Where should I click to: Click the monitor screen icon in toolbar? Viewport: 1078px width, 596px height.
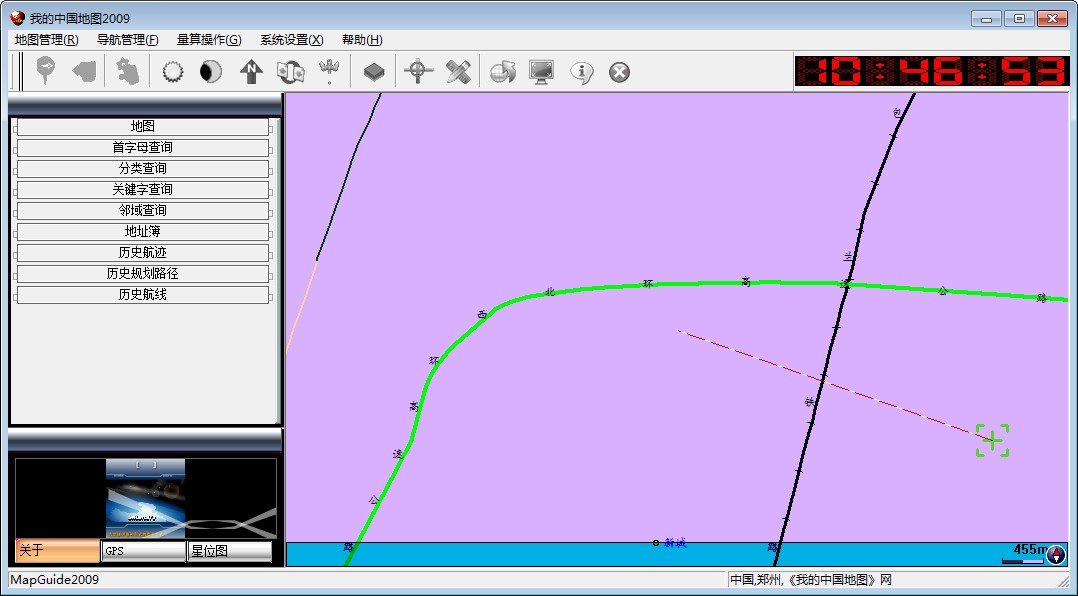coord(542,72)
